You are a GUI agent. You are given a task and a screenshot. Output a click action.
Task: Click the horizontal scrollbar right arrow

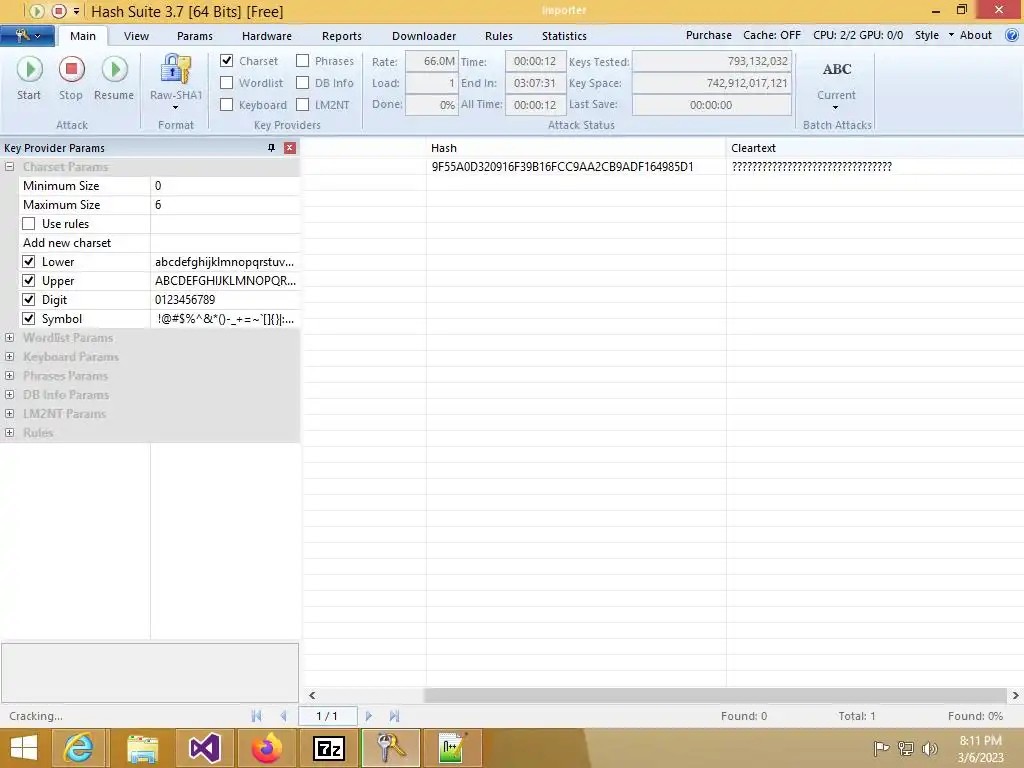[1016, 696]
